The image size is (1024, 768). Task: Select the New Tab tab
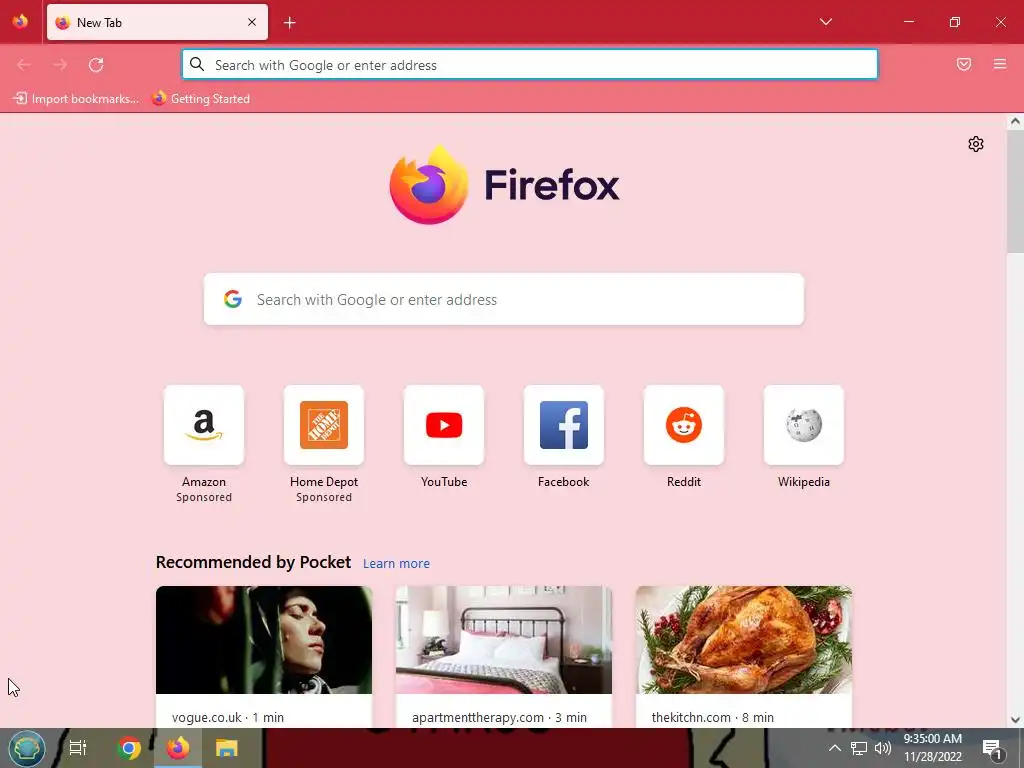pyautogui.click(x=157, y=22)
